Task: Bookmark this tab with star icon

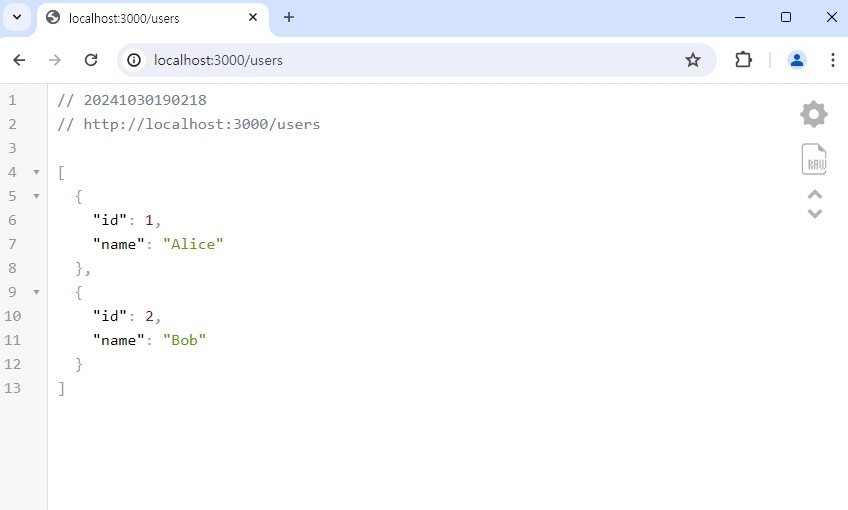Action: 693,60
